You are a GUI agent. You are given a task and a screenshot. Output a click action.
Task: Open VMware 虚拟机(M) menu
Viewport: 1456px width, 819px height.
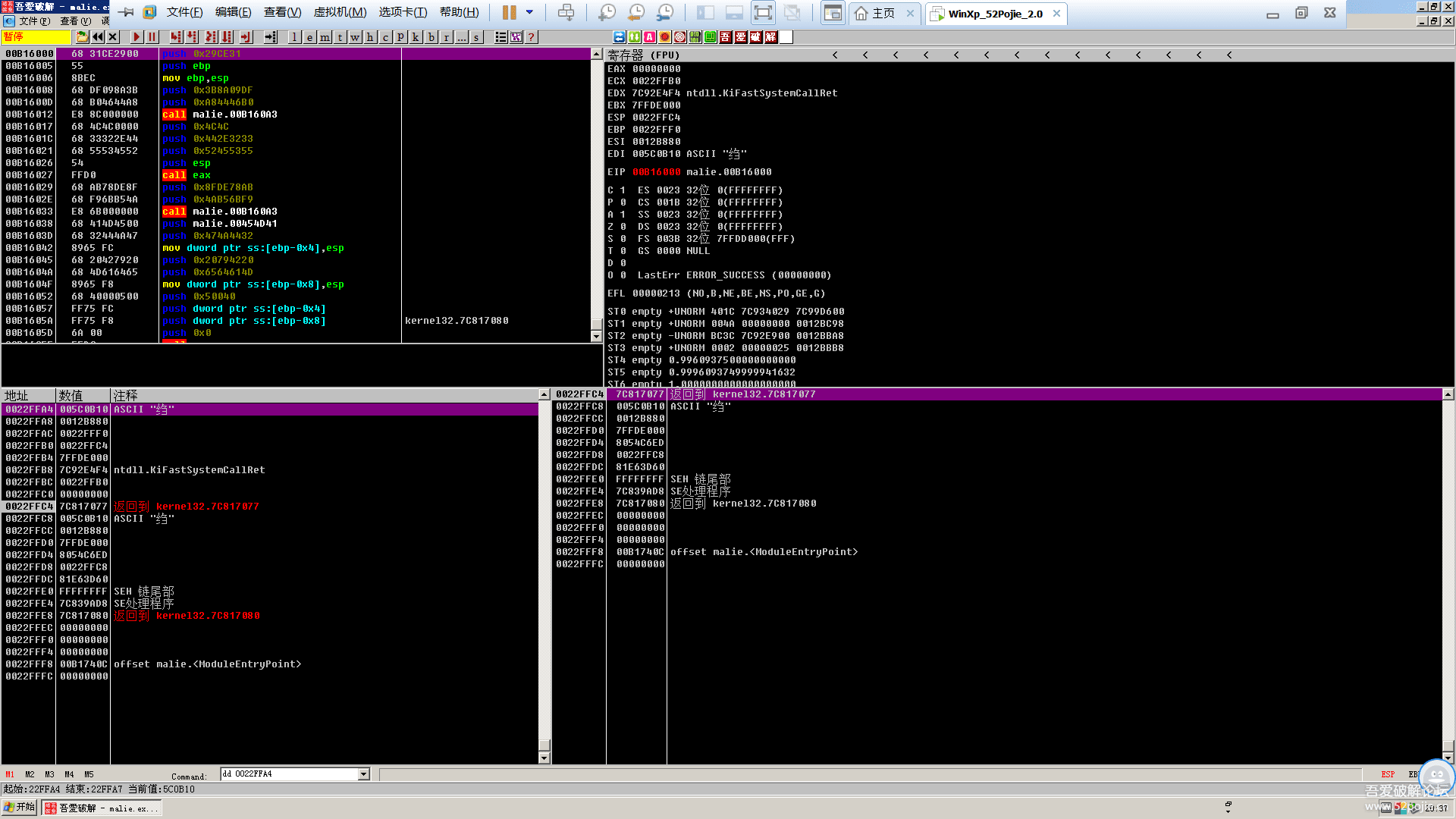tap(340, 13)
